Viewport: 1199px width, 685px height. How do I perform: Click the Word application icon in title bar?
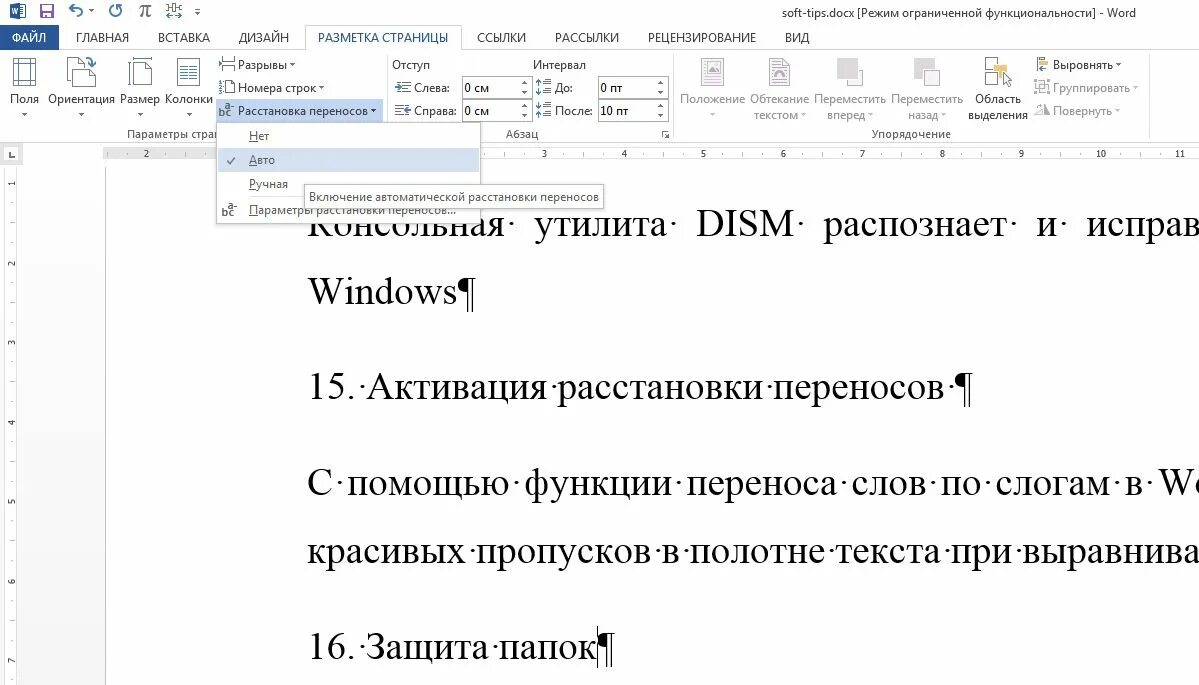click(x=17, y=11)
